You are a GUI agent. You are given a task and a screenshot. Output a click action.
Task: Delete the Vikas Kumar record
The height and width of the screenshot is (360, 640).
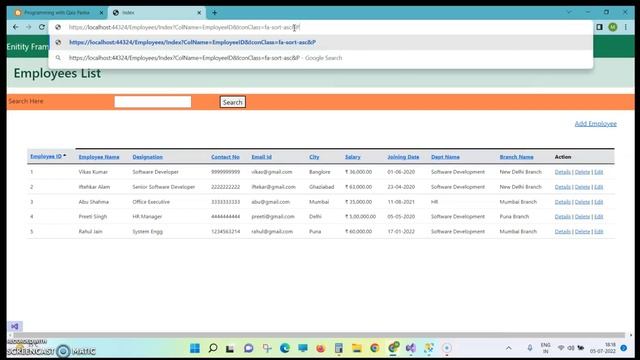coord(582,172)
